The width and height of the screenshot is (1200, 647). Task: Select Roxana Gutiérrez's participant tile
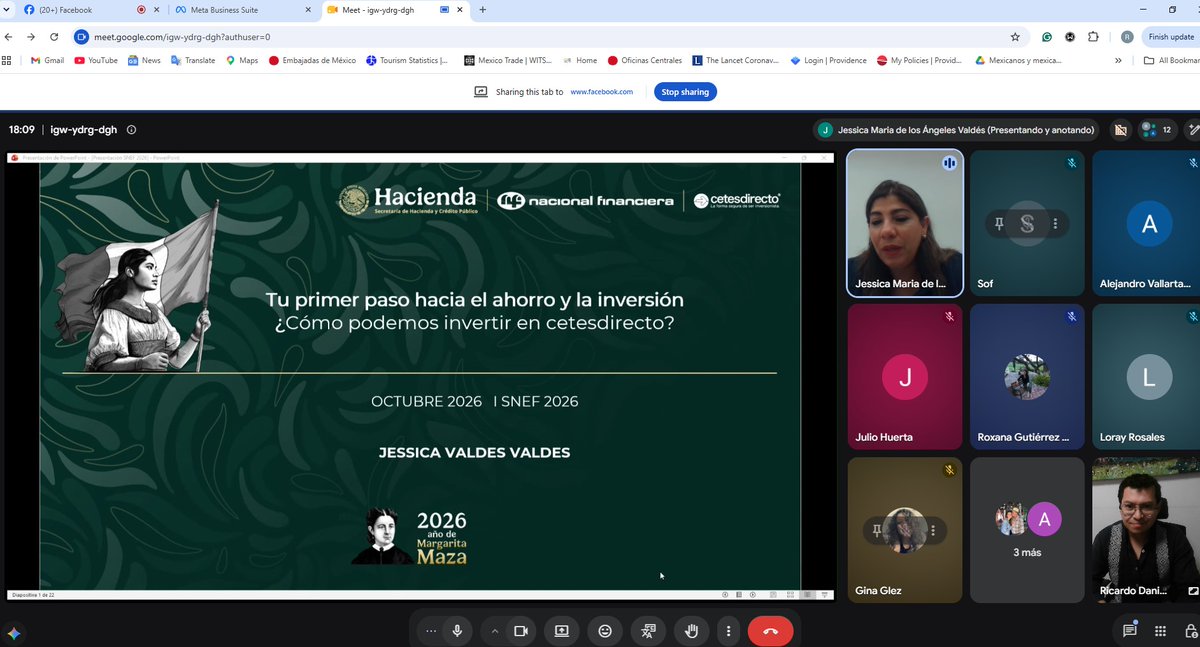(1027, 377)
